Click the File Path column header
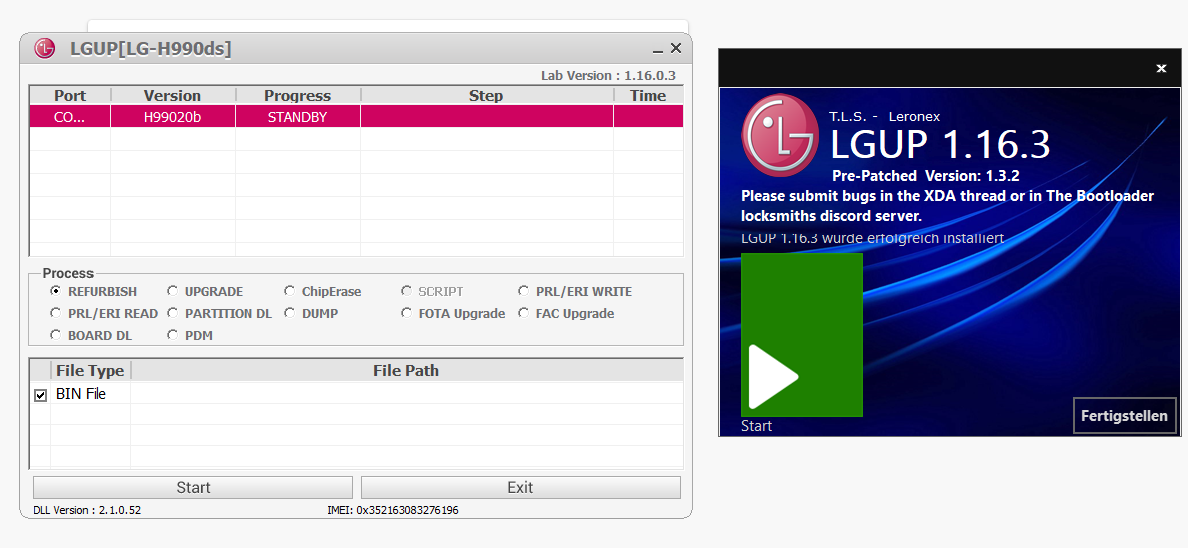Viewport: 1188px width, 548px height. 406,371
